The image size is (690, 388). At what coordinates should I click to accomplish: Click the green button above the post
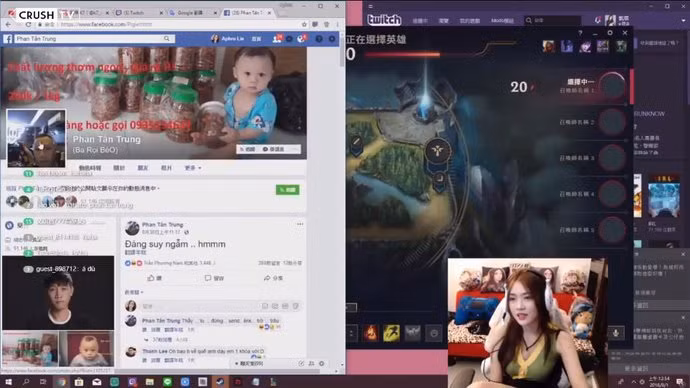[287, 190]
